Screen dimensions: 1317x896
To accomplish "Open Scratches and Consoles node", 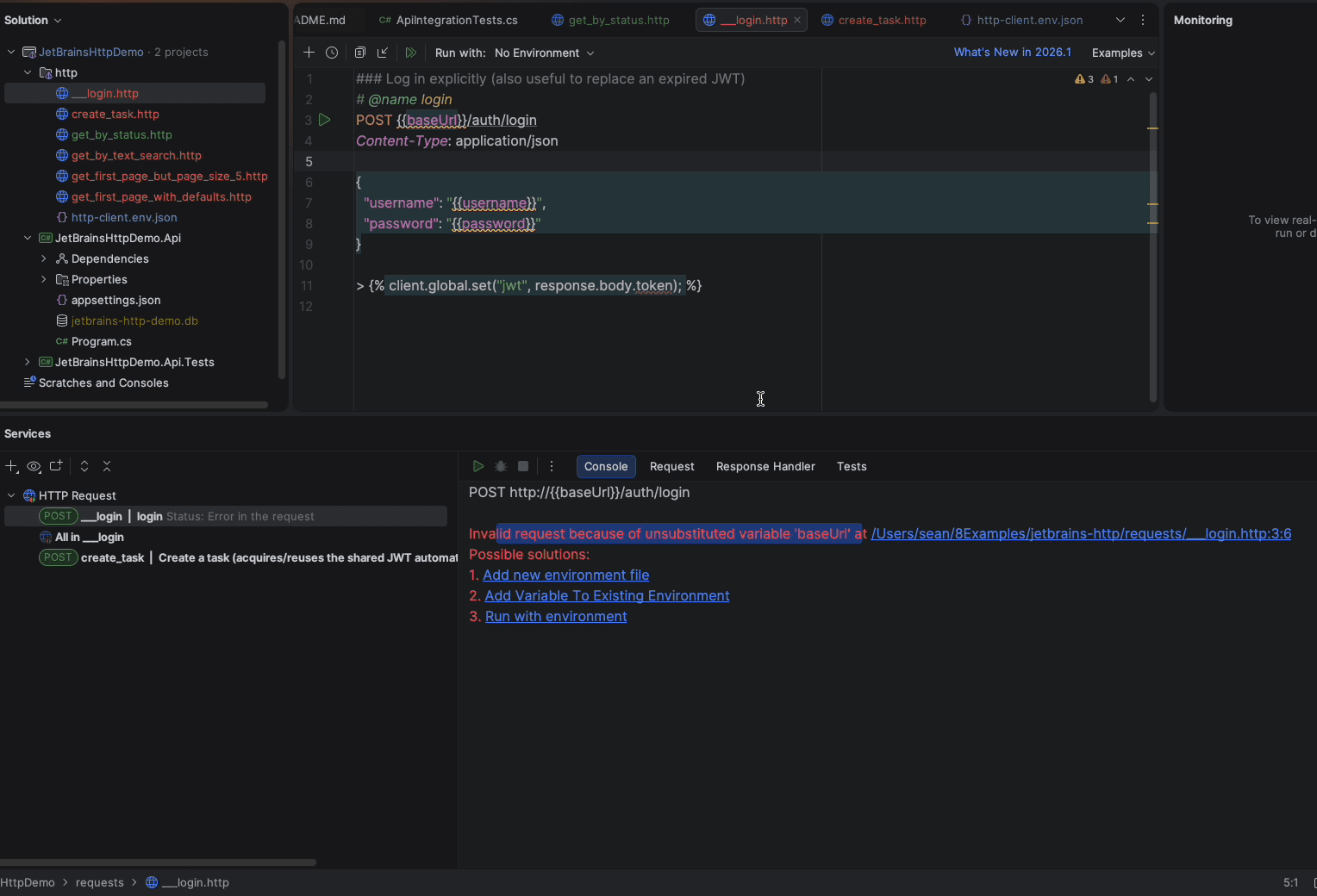I will click(x=103, y=383).
